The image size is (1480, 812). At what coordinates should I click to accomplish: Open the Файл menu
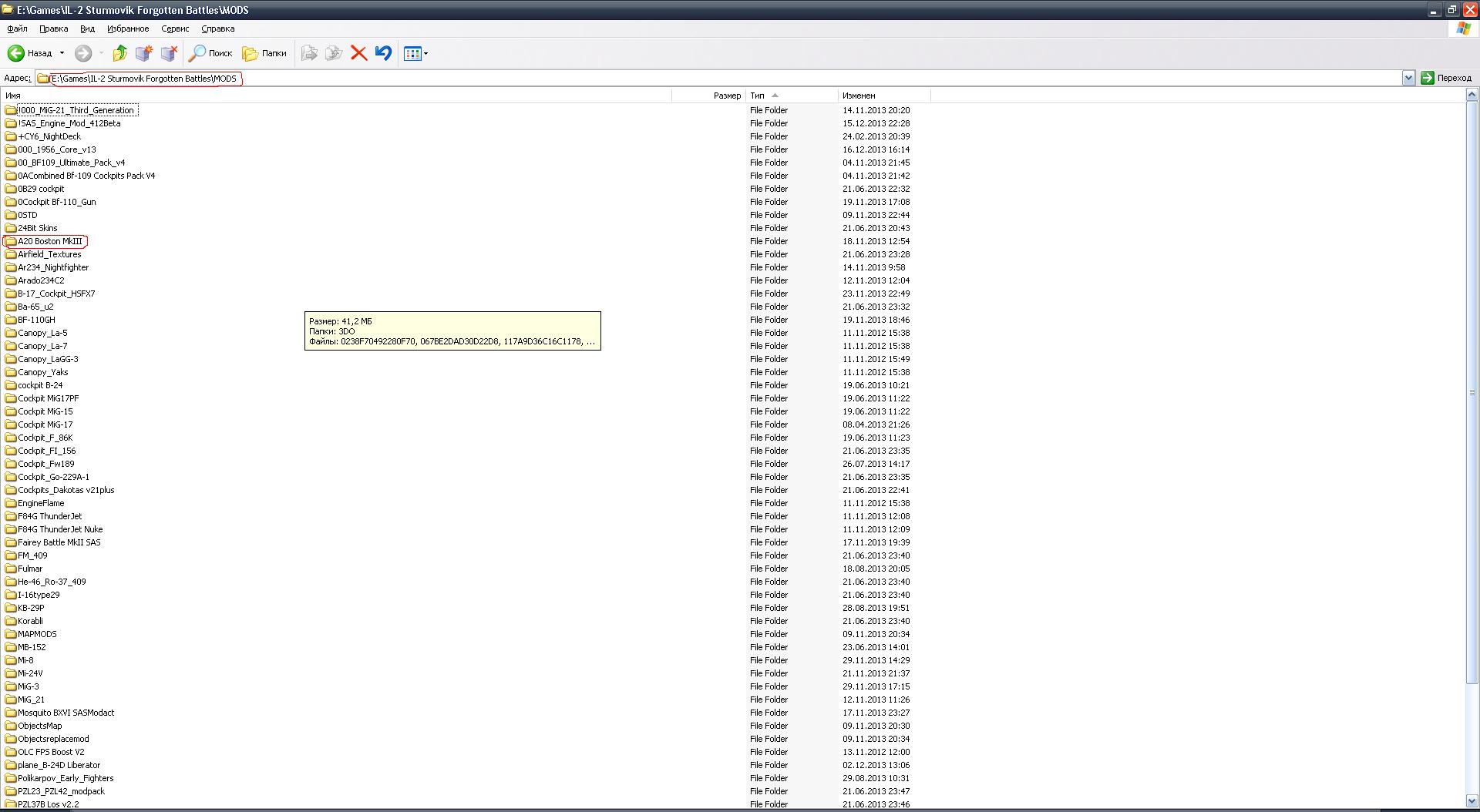pyautogui.click(x=17, y=29)
